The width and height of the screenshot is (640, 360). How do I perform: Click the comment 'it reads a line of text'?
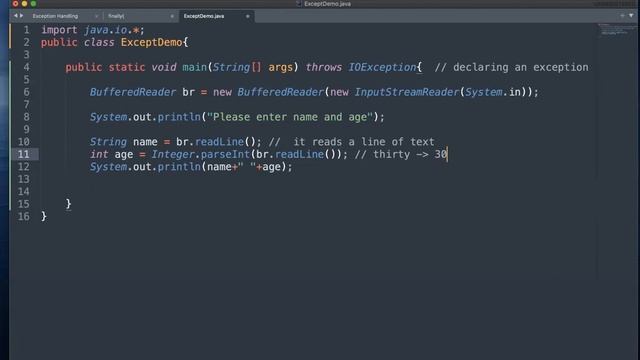coord(364,142)
